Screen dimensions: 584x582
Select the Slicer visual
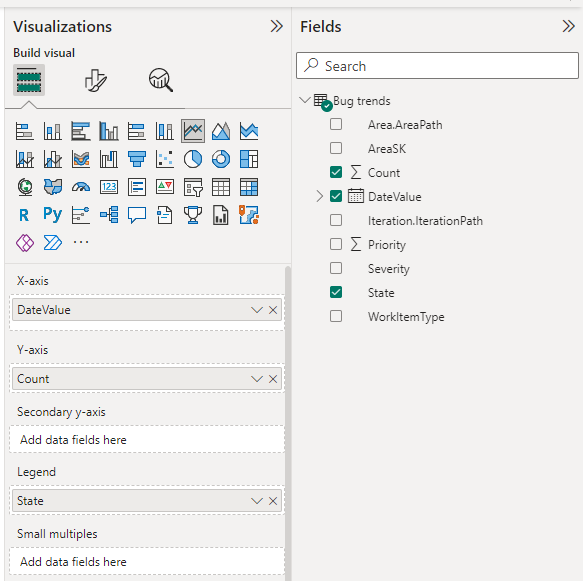pyautogui.click(x=193, y=187)
